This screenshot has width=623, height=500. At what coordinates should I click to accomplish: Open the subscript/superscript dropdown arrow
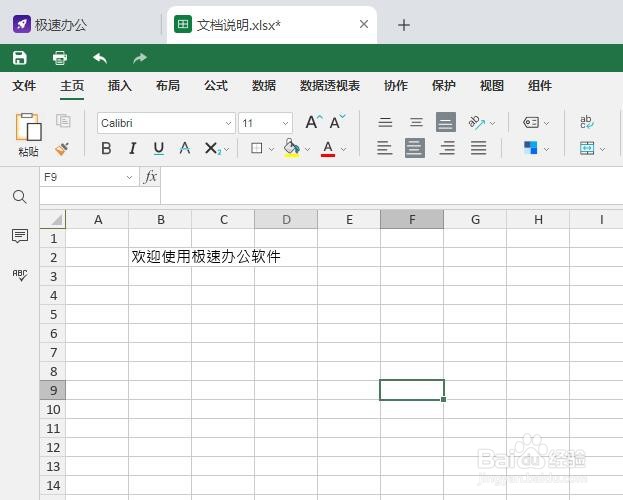point(227,149)
